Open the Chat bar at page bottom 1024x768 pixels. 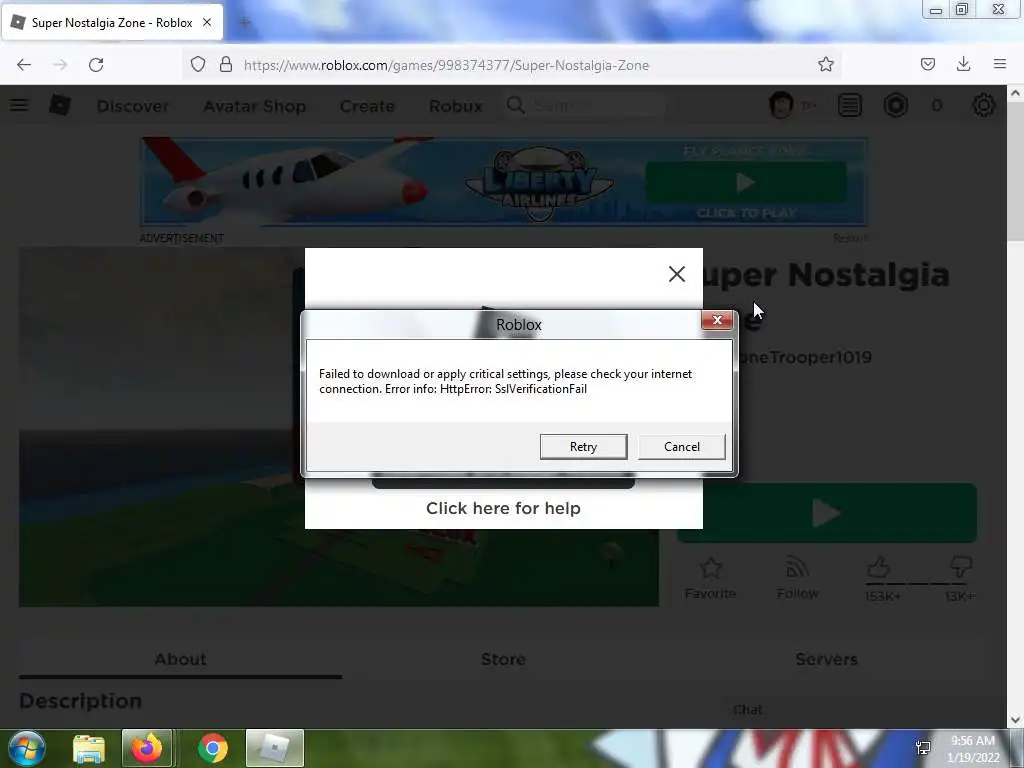point(748,710)
